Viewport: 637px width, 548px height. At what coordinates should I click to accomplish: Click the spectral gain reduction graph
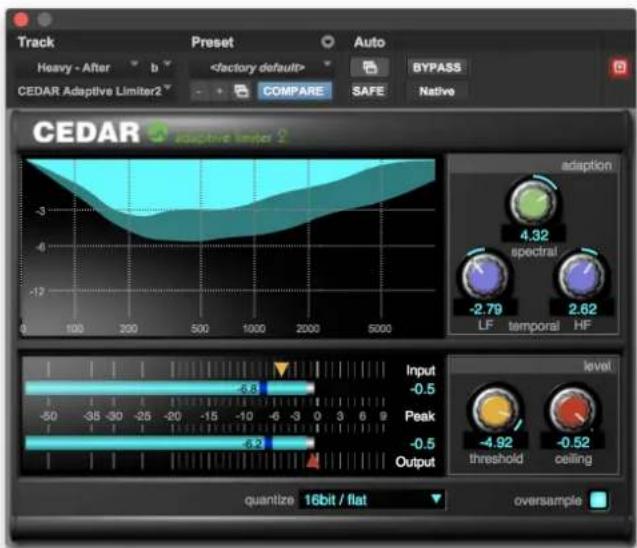tap(231, 247)
